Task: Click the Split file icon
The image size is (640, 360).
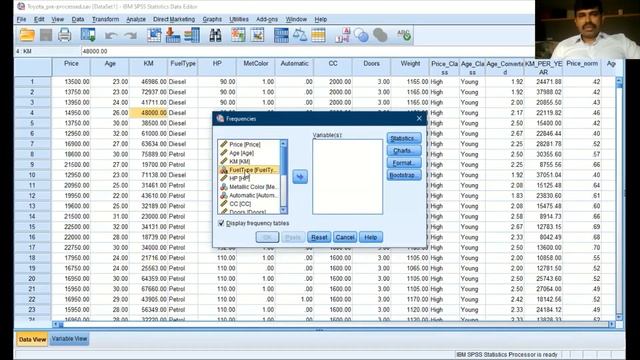Action: [281, 36]
